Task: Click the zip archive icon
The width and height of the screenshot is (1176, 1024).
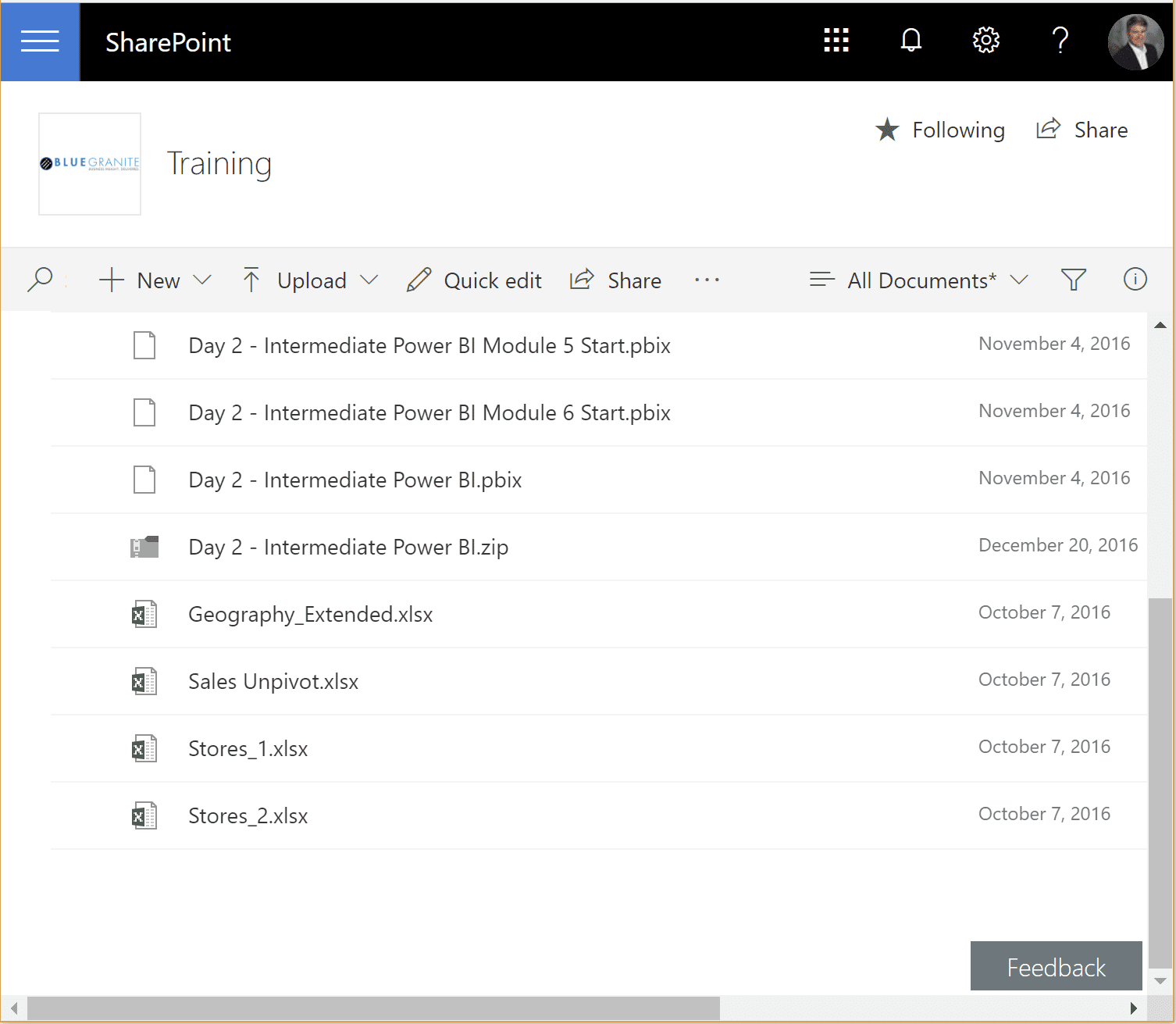Action: (x=144, y=547)
